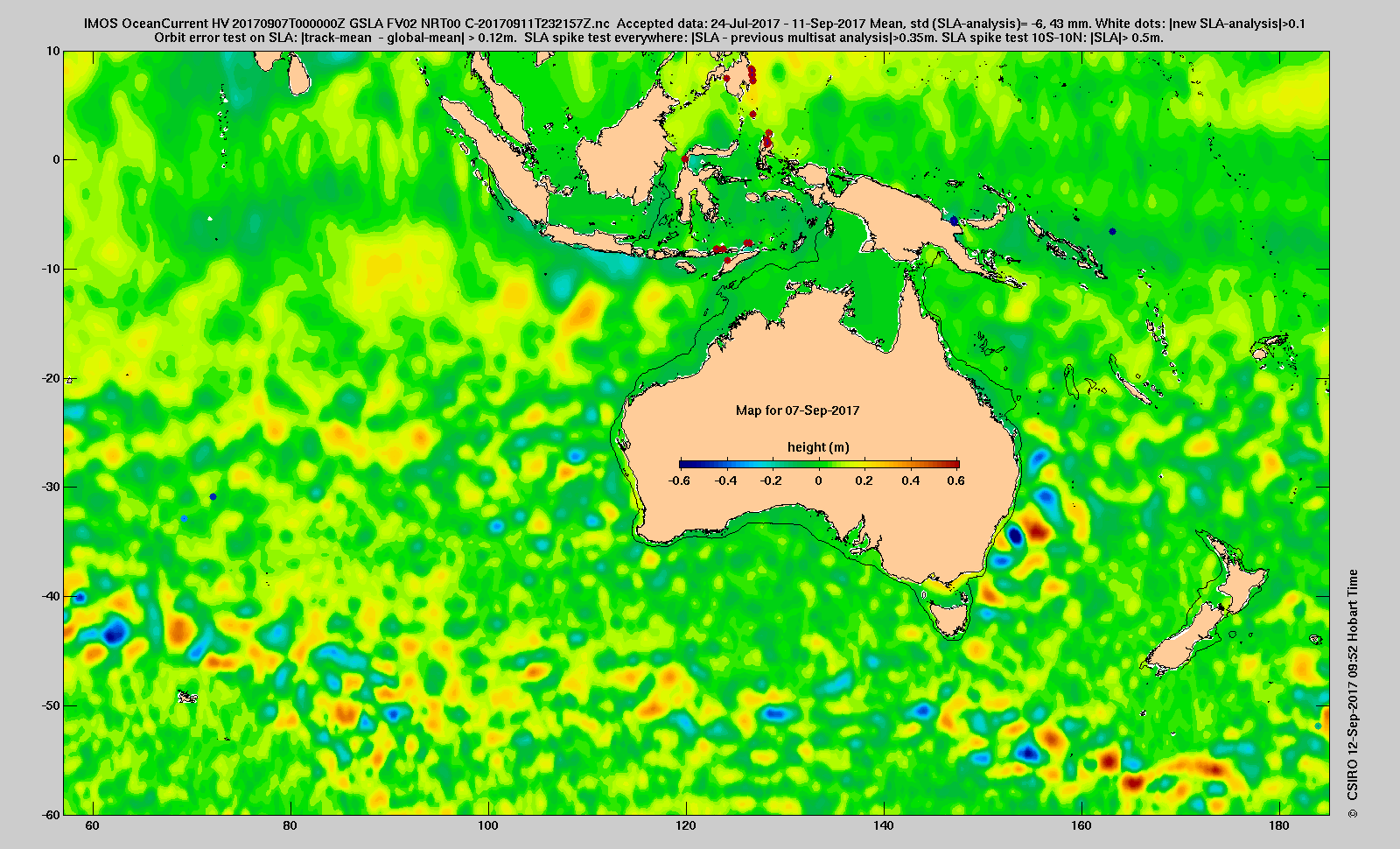This screenshot has width=1400, height=849.
Task: Click latitude axis label -10
Action: pos(52,269)
